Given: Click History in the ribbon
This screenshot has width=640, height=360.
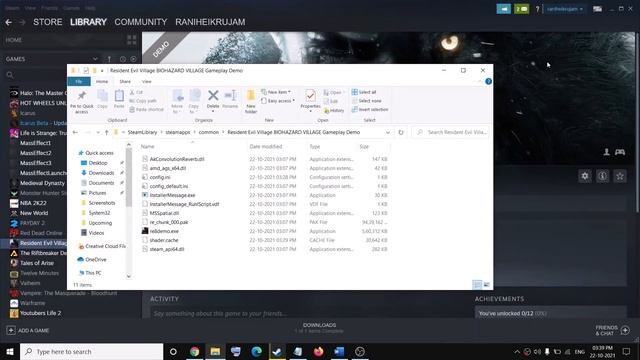Looking at the screenshot, I should tap(334, 111).
